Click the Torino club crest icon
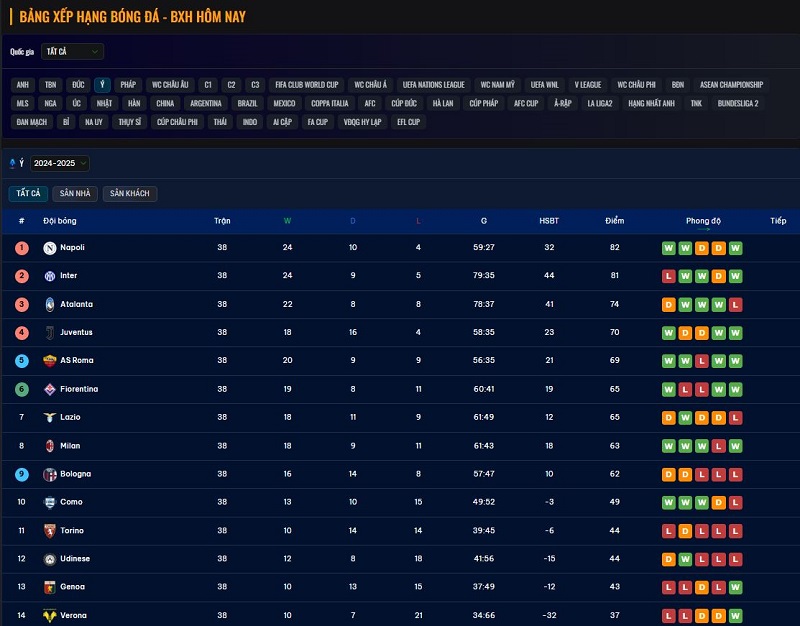The width and height of the screenshot is (800, 626). pyautogui.click(x=49, y=531)
